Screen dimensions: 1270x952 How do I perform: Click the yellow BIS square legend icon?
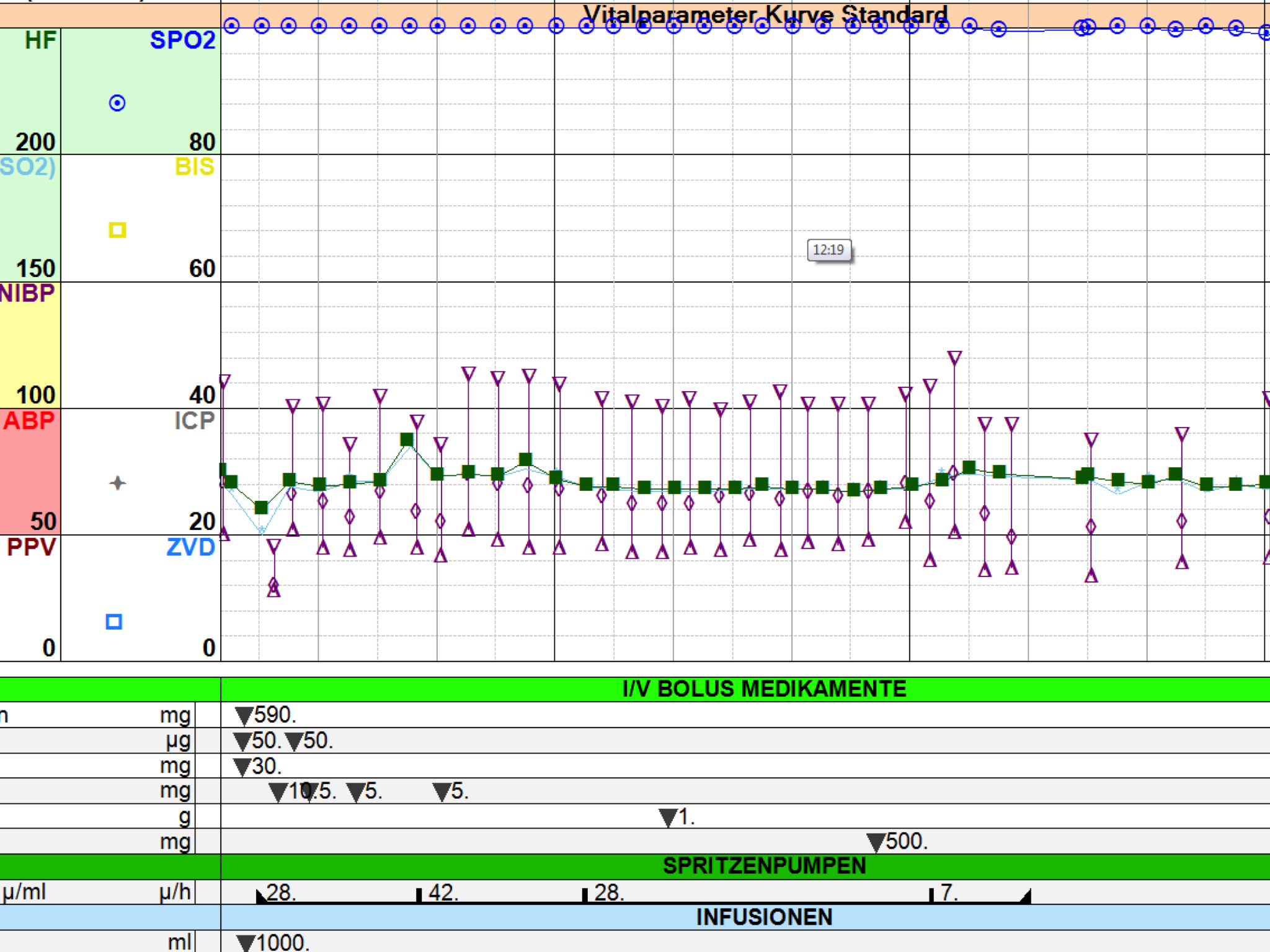117,230
